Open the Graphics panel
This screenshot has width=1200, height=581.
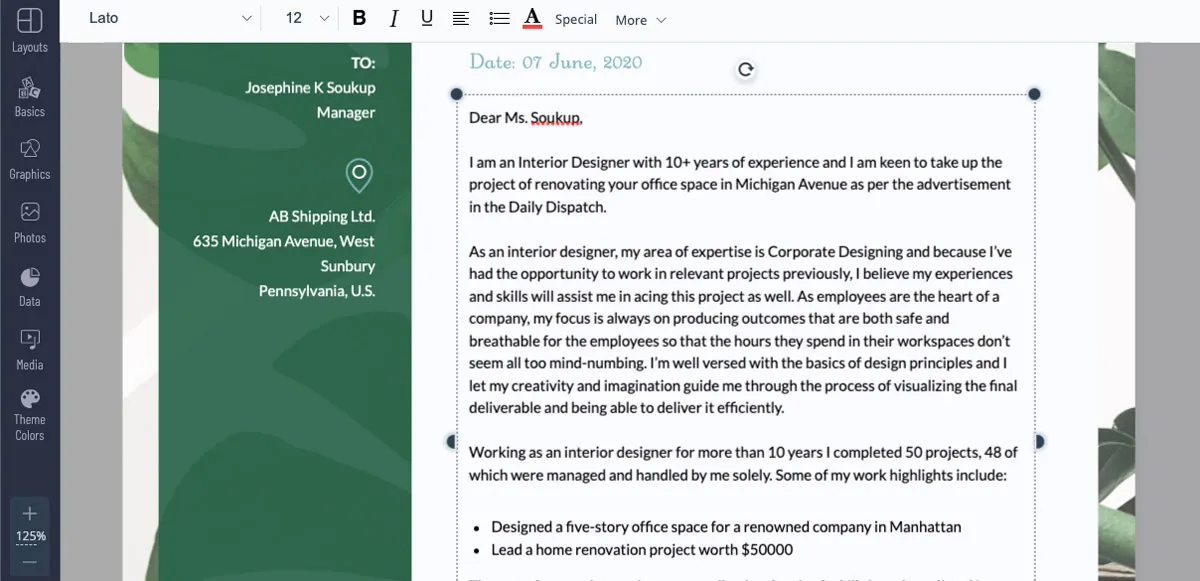point(29,159)
